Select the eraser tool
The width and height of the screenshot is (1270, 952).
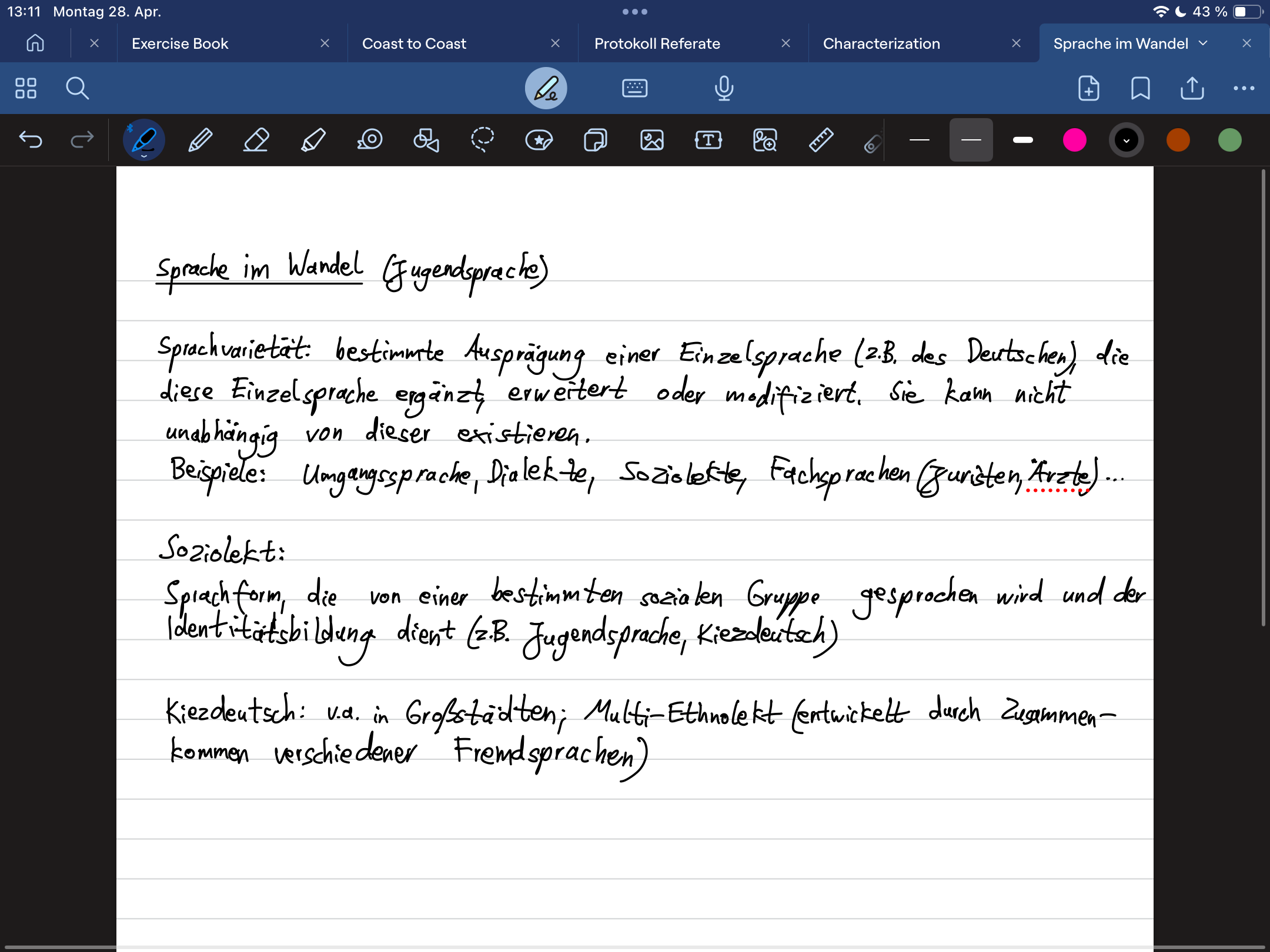[x=256, y=140]
